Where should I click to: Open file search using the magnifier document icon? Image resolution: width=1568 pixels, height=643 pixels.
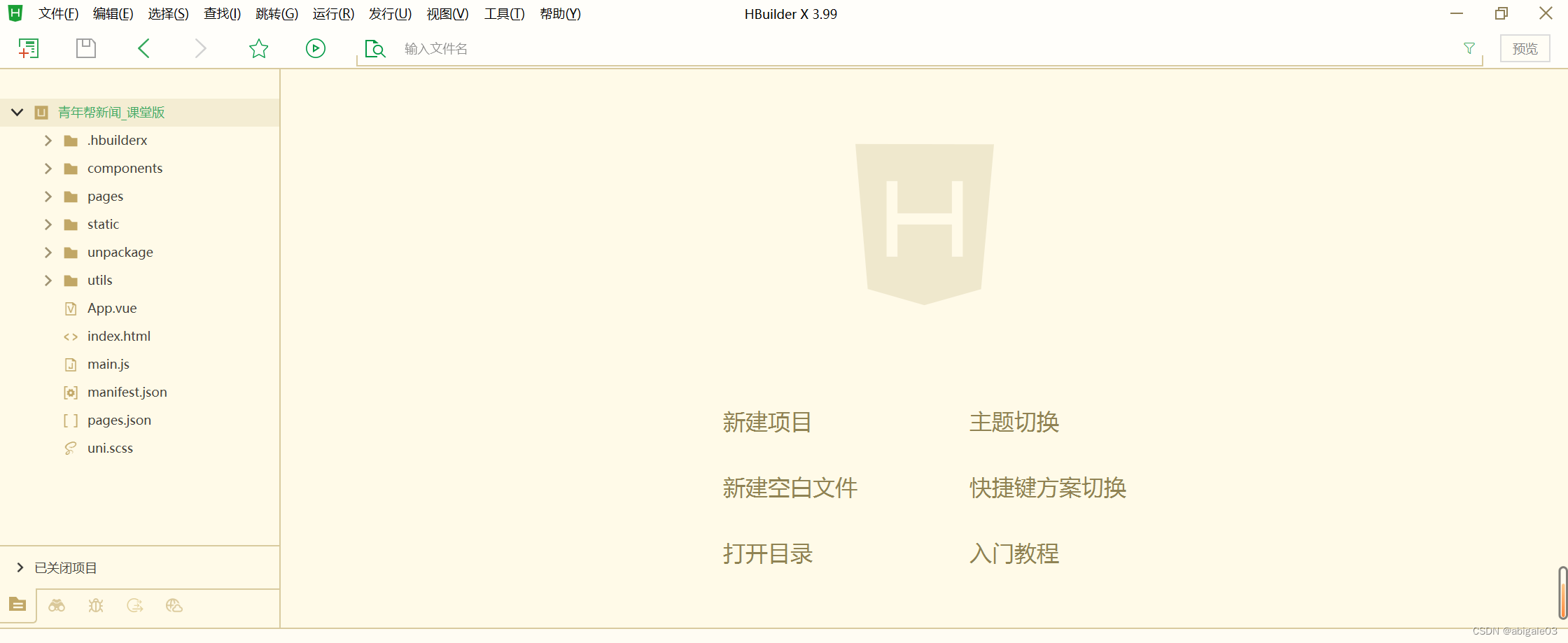click(374, 48)
